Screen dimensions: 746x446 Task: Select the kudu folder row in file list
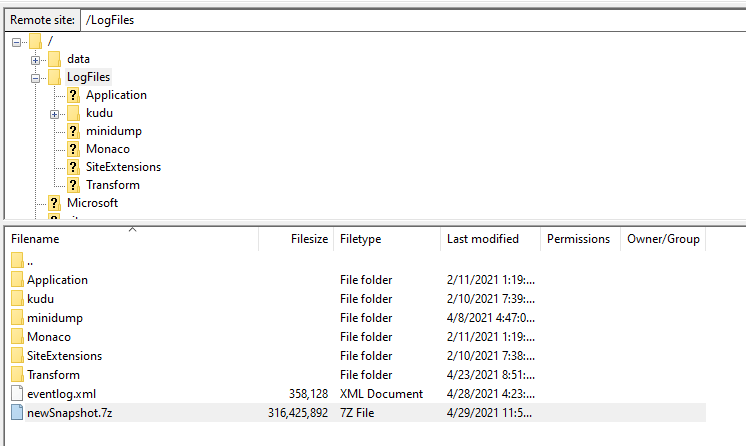(41, 299)
